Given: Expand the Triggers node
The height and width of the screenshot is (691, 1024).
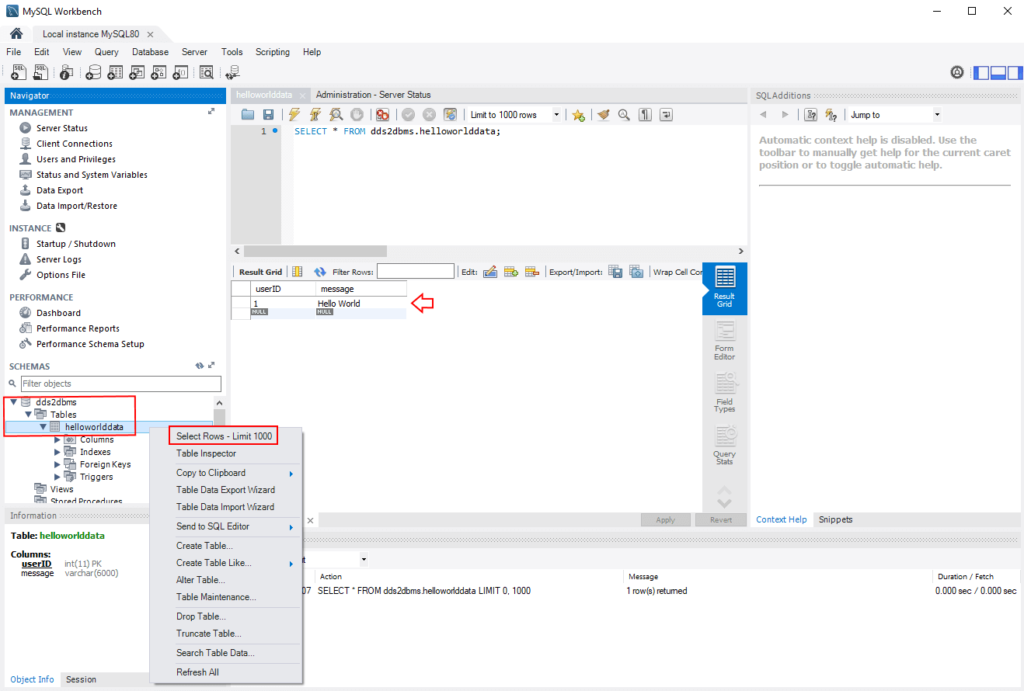Looking at the screenshot, I should (57, 477).
